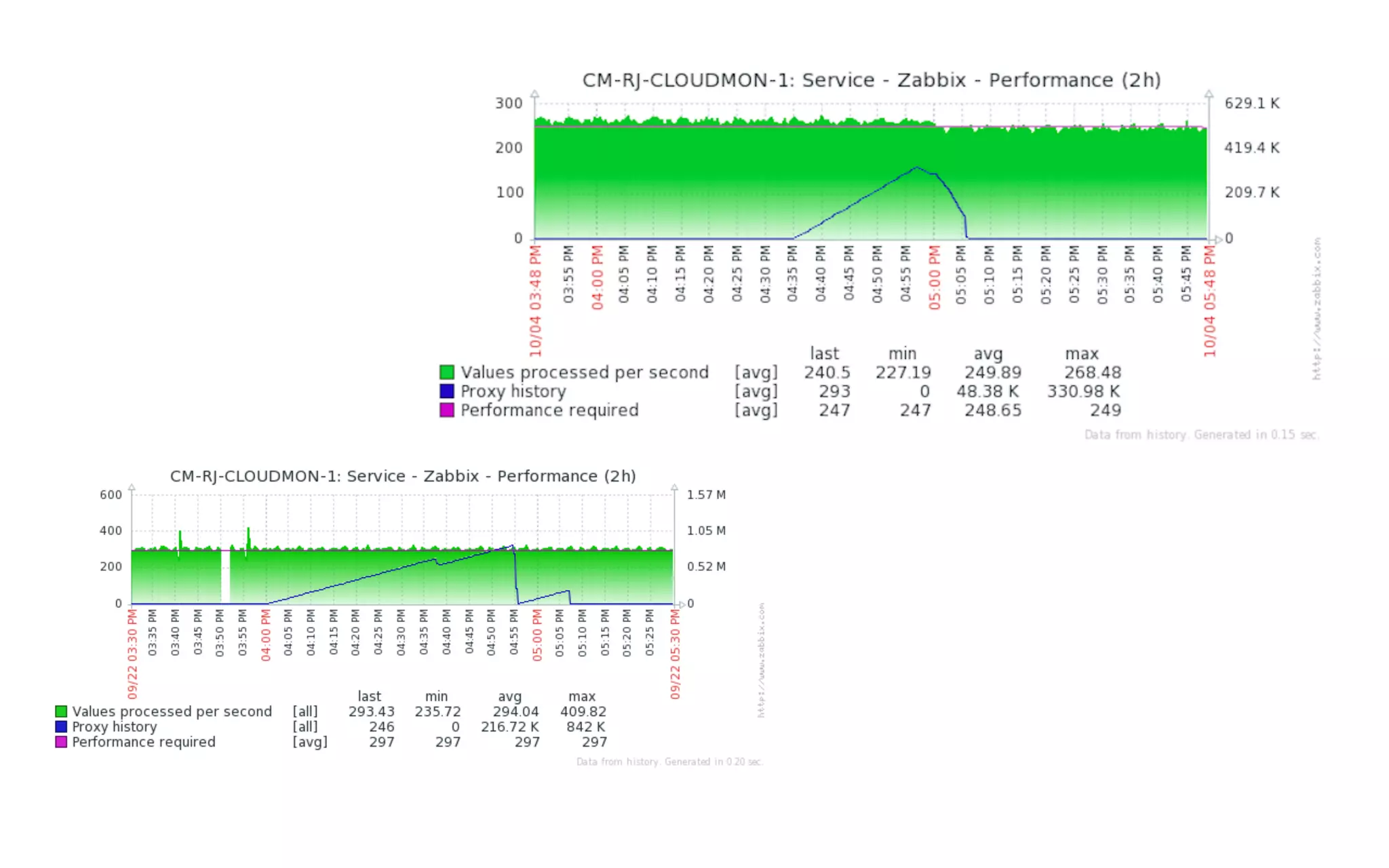Click the 330.98 K max value for Proxy history
1389x868 pixels.
pos(1083,391)
